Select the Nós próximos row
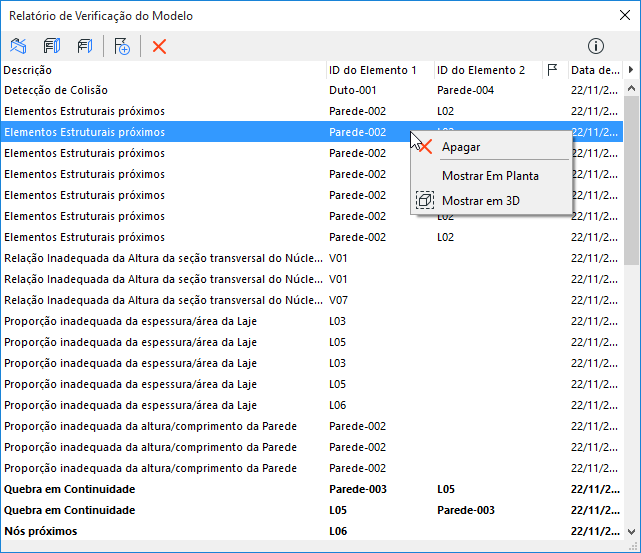641x553 pixels. tap(312, 531)
